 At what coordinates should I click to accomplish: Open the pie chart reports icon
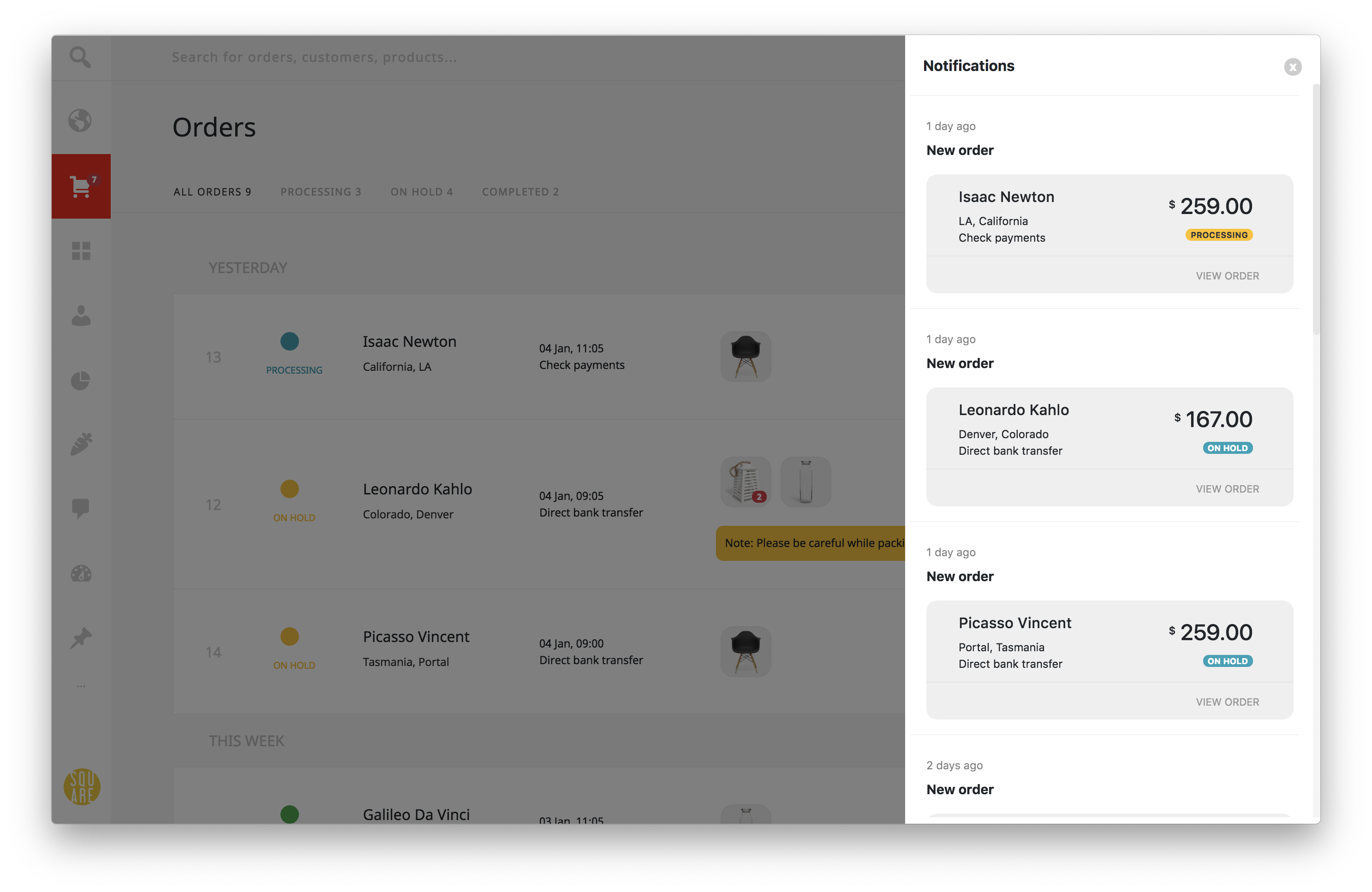pyautogui.click(x=81, y=381)
